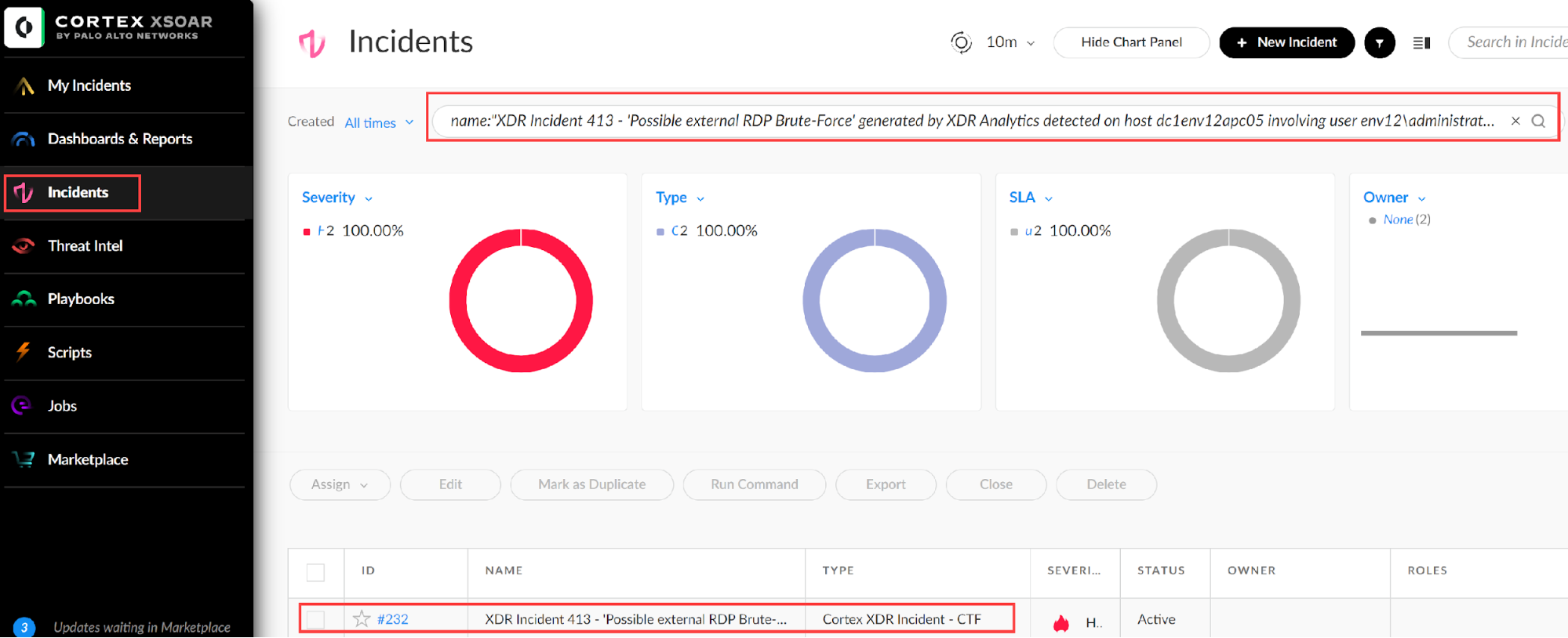Select the checkbox for incident #232

coord(315,619)
